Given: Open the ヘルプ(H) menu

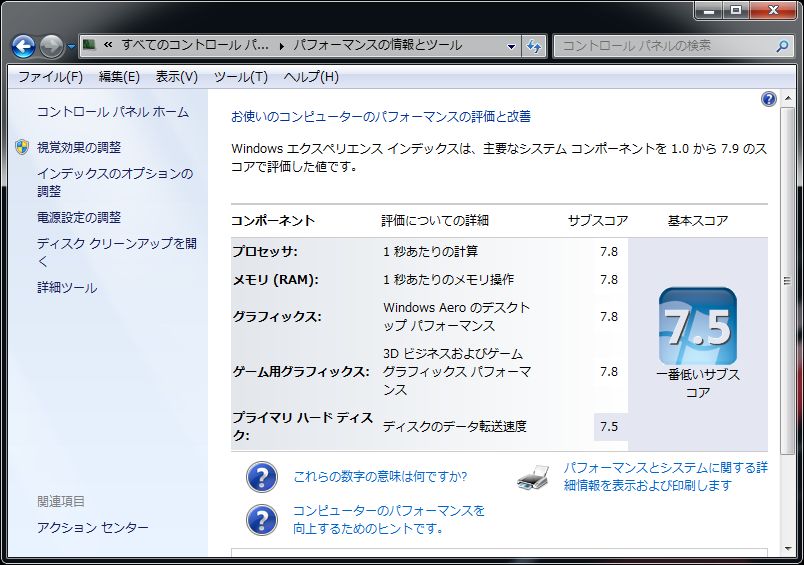Looking at the screenshot, I should click(311, 77).
